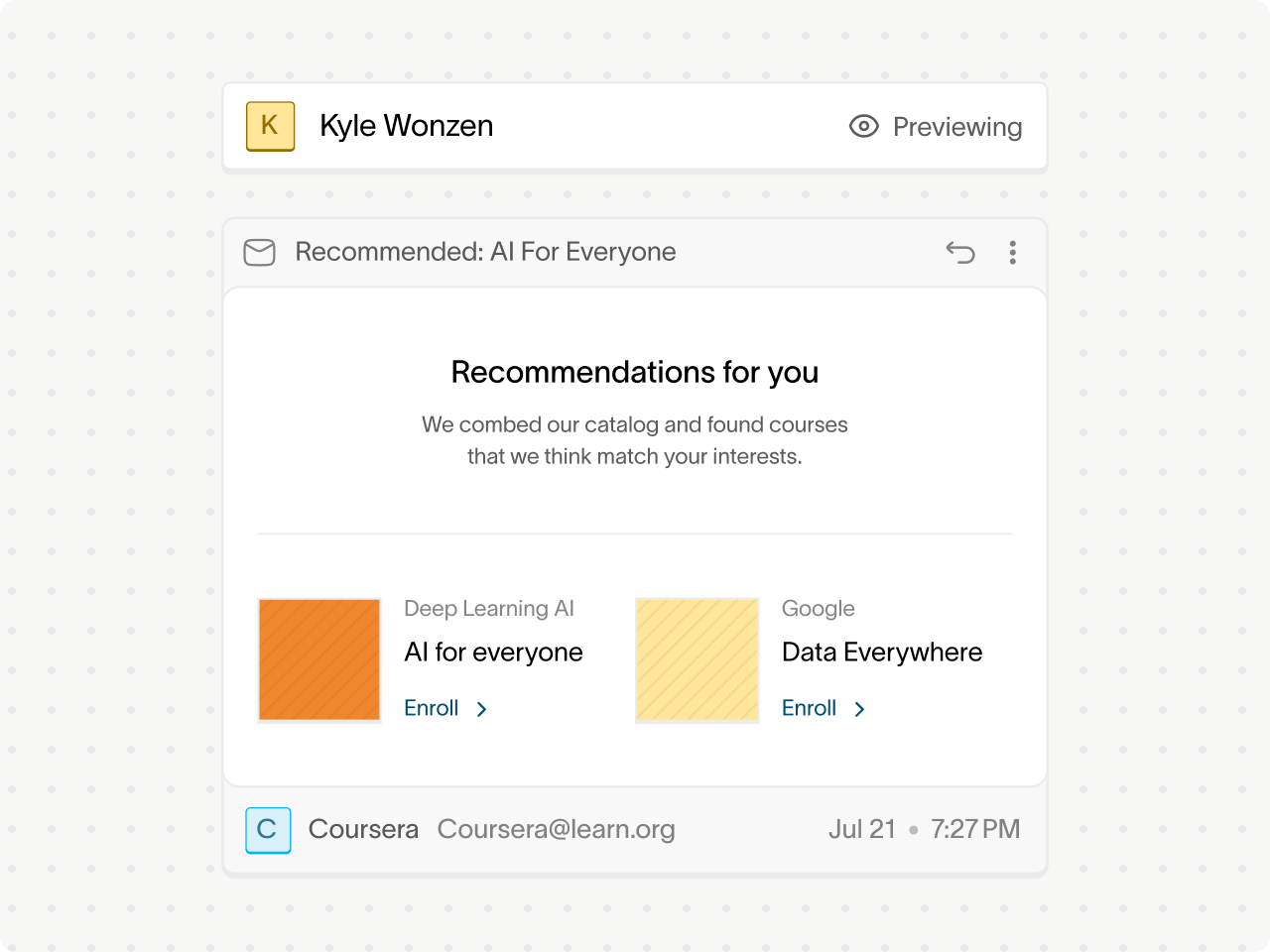
Task: Click the chevron next to Data Everywhere Enroll
Action: click(x=859, y=709)
